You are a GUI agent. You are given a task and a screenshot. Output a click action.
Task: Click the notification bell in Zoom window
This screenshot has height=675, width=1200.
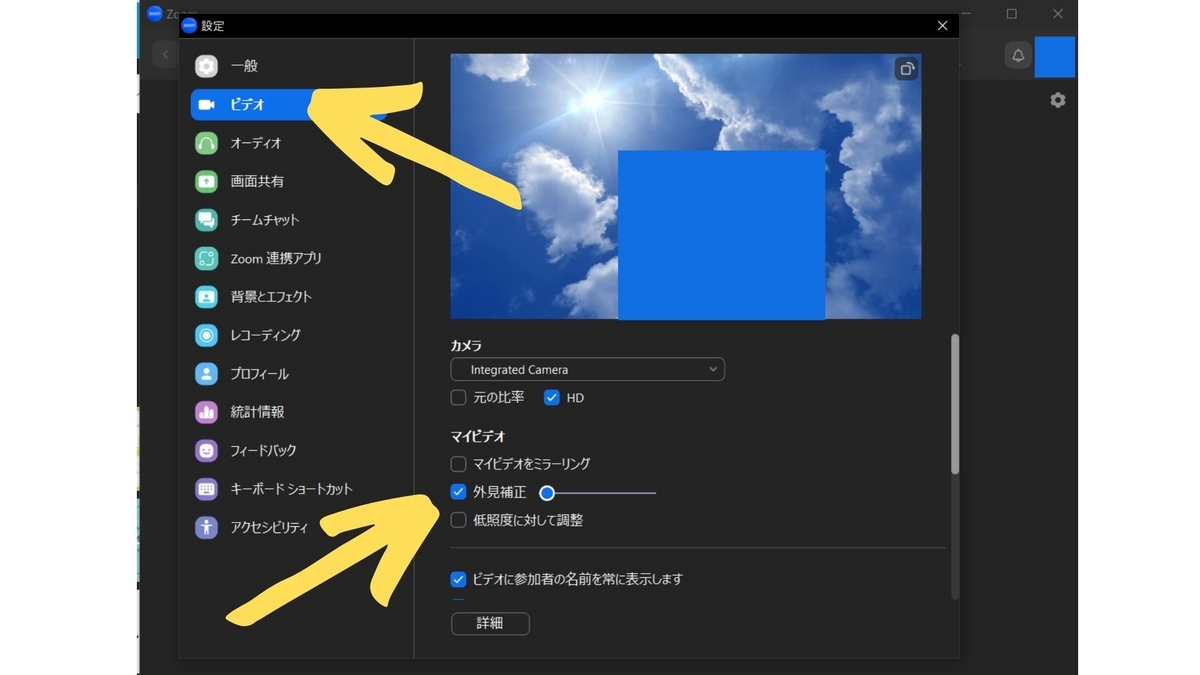point(1018,56)
